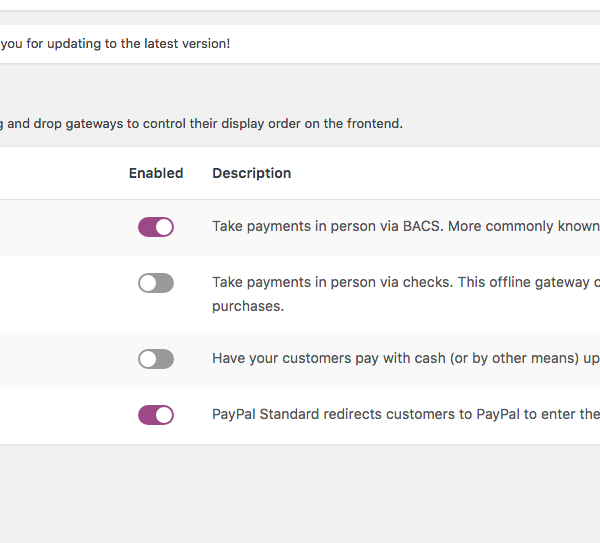Enable the cash payment gateway toggle

156,359
